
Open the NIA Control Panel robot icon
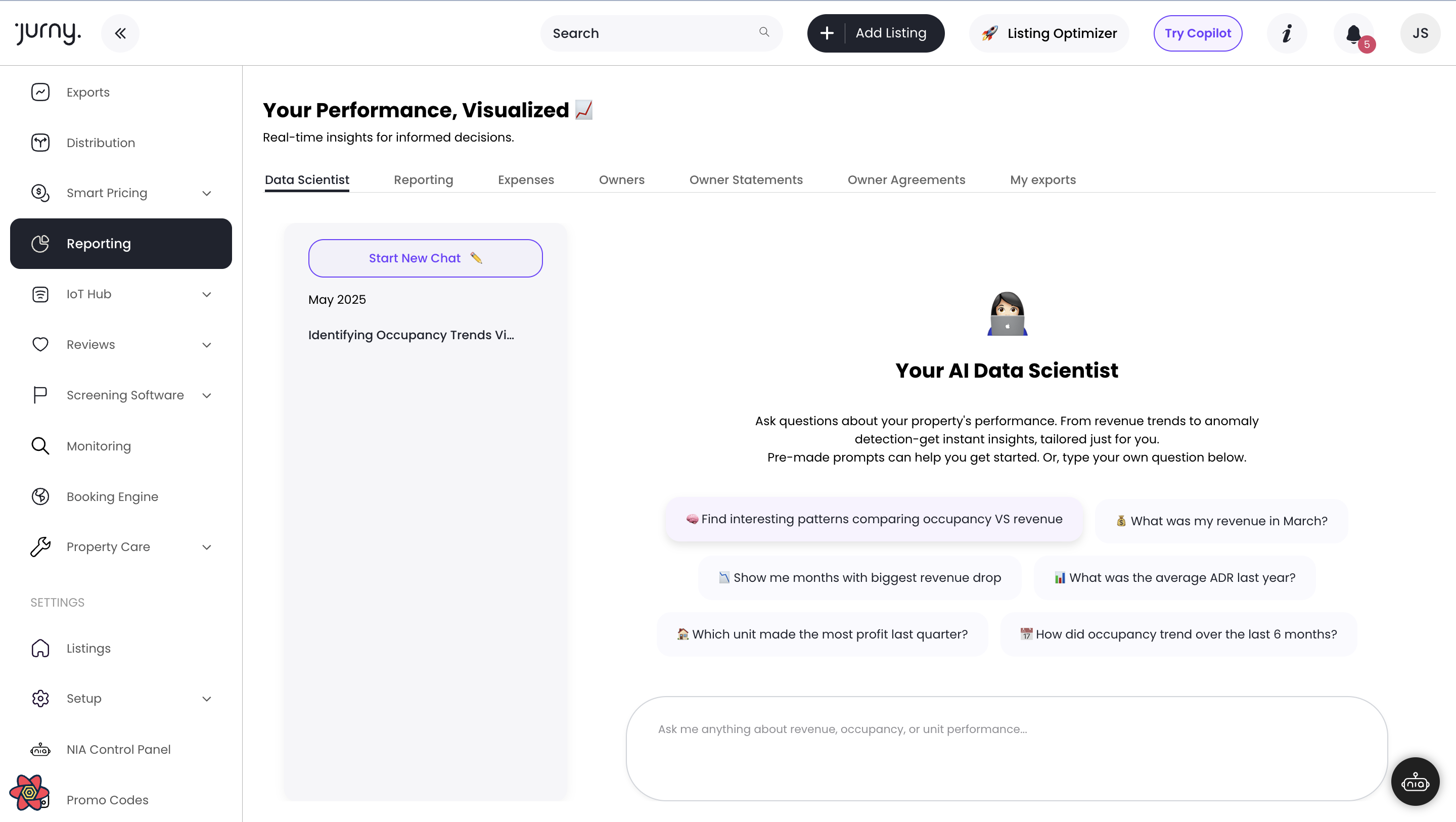click(40, 749)
